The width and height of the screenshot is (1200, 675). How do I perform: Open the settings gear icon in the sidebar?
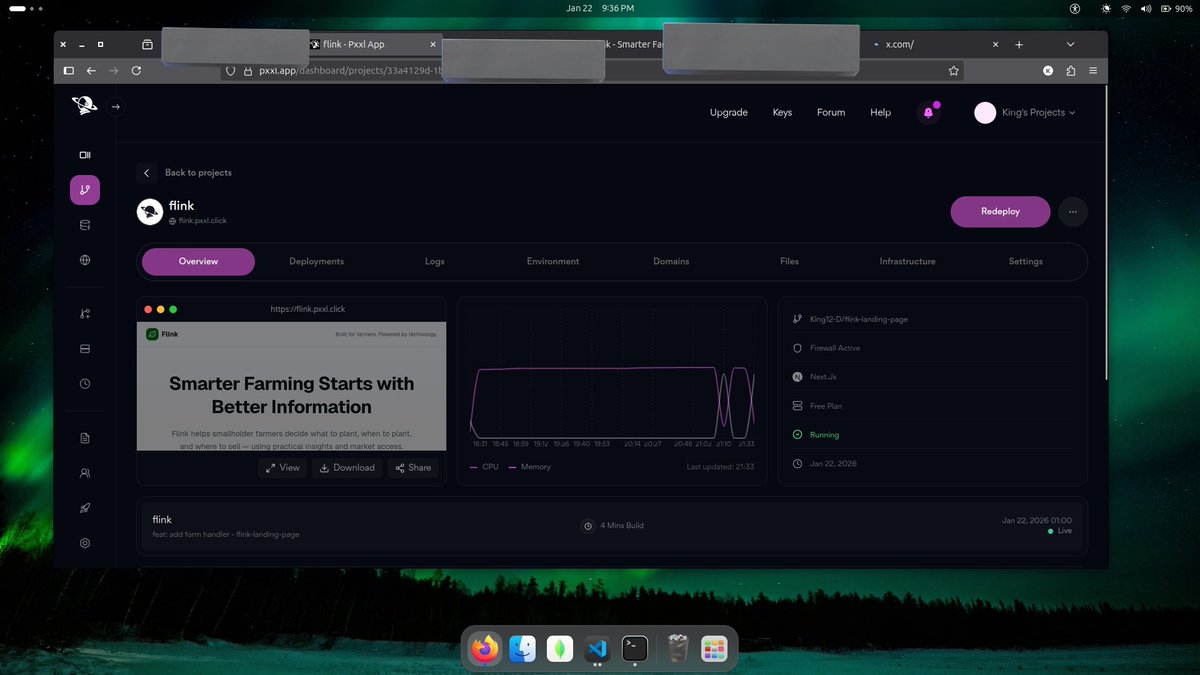[85, 543]
